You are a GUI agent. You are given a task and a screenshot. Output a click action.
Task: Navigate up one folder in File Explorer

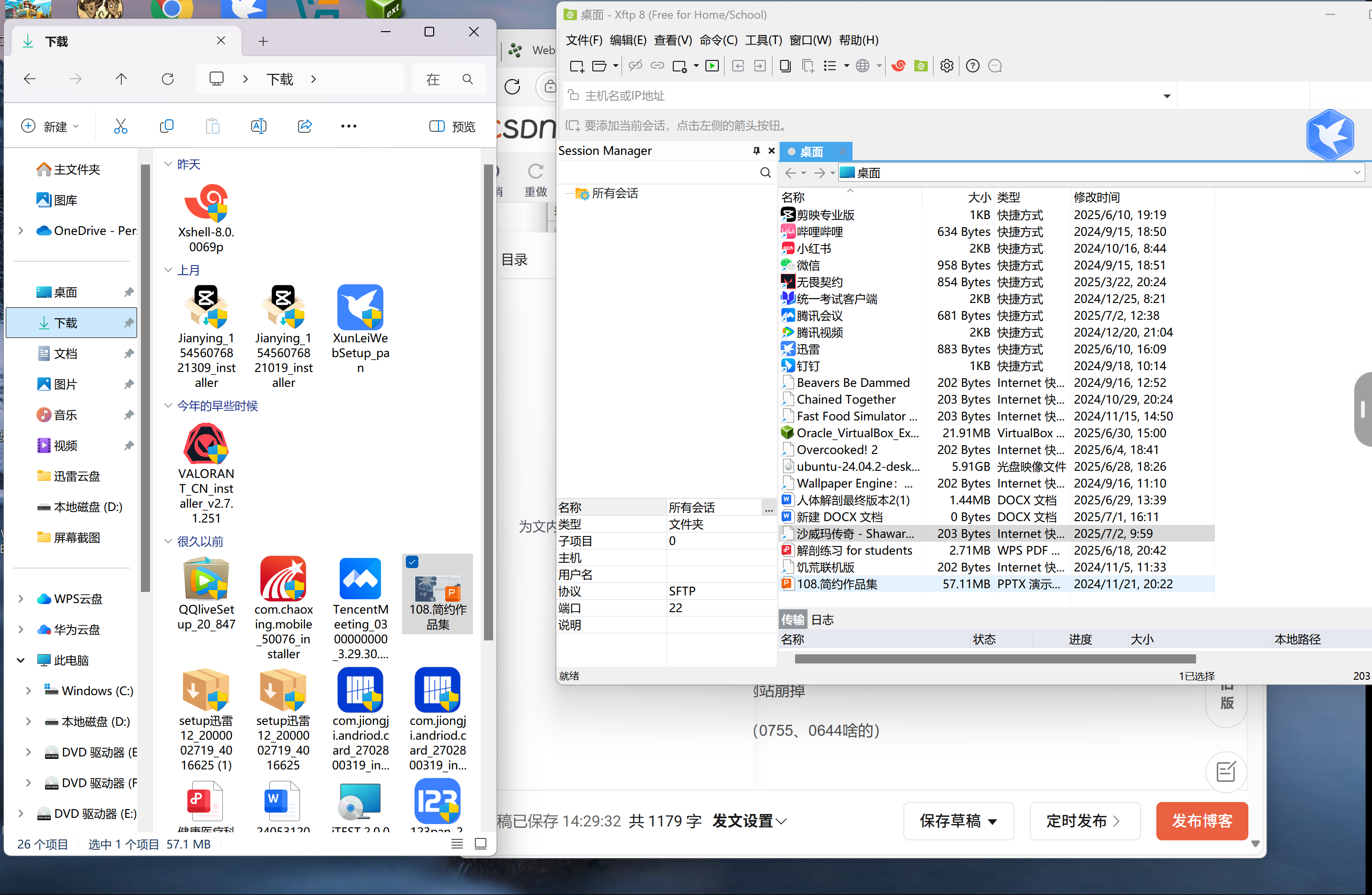click(x=121, y=79)
